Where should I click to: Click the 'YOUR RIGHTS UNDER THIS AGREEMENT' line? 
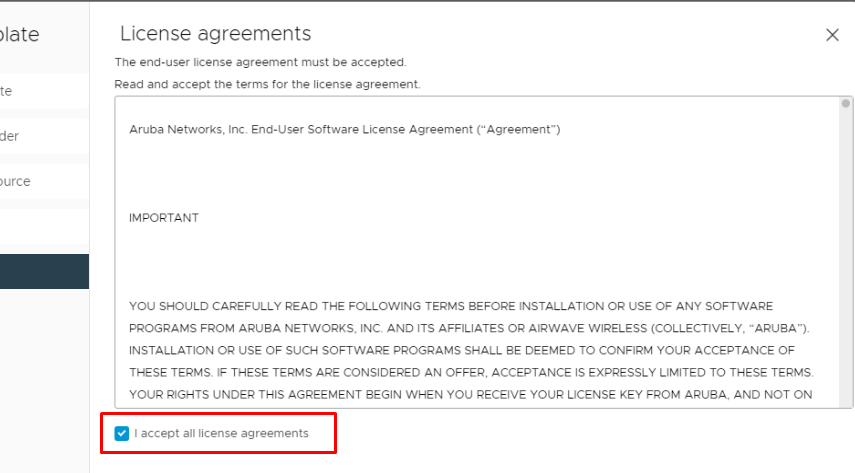[470, 394]
